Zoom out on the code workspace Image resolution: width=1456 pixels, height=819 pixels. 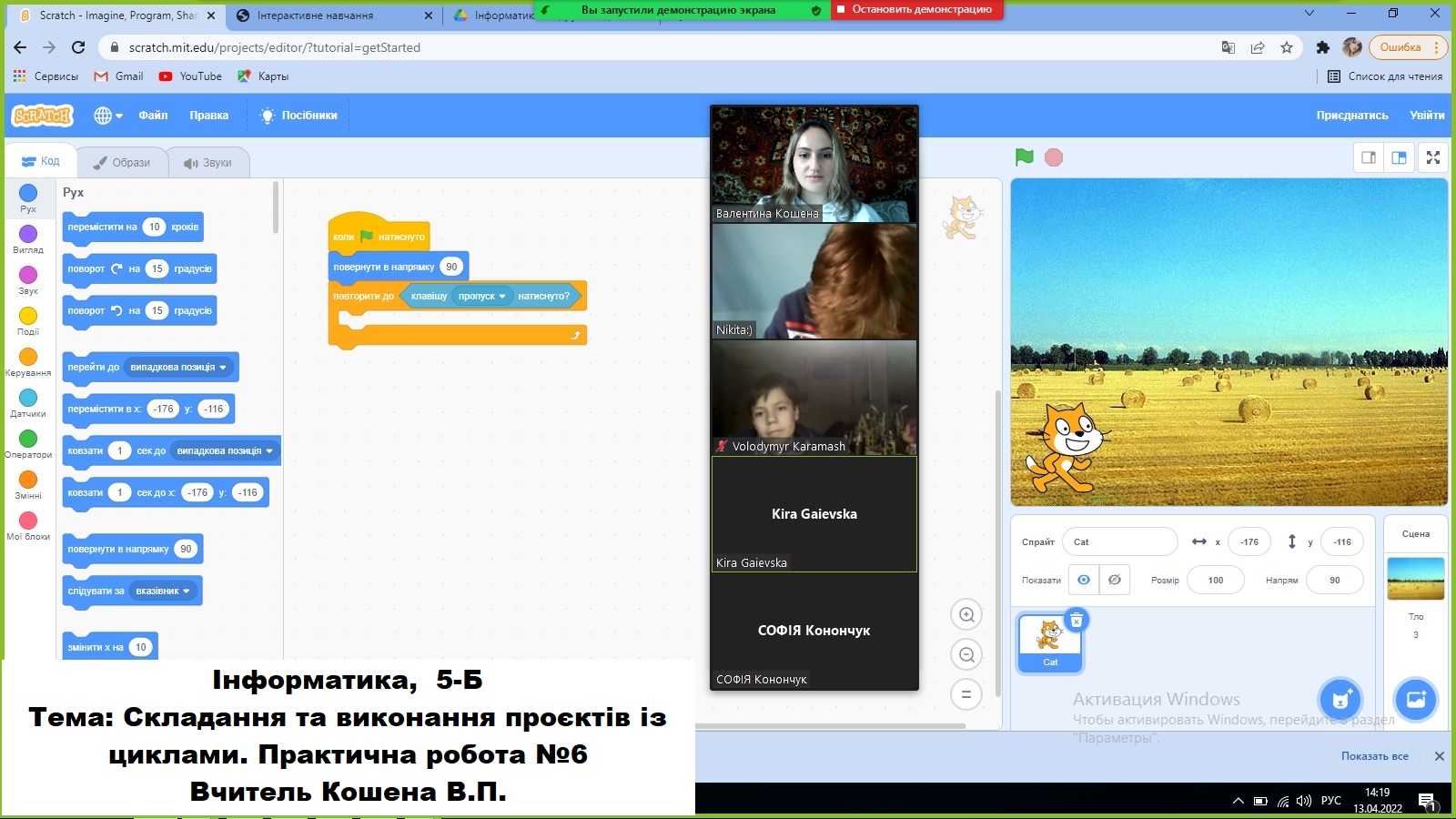[x=966, y=655]
